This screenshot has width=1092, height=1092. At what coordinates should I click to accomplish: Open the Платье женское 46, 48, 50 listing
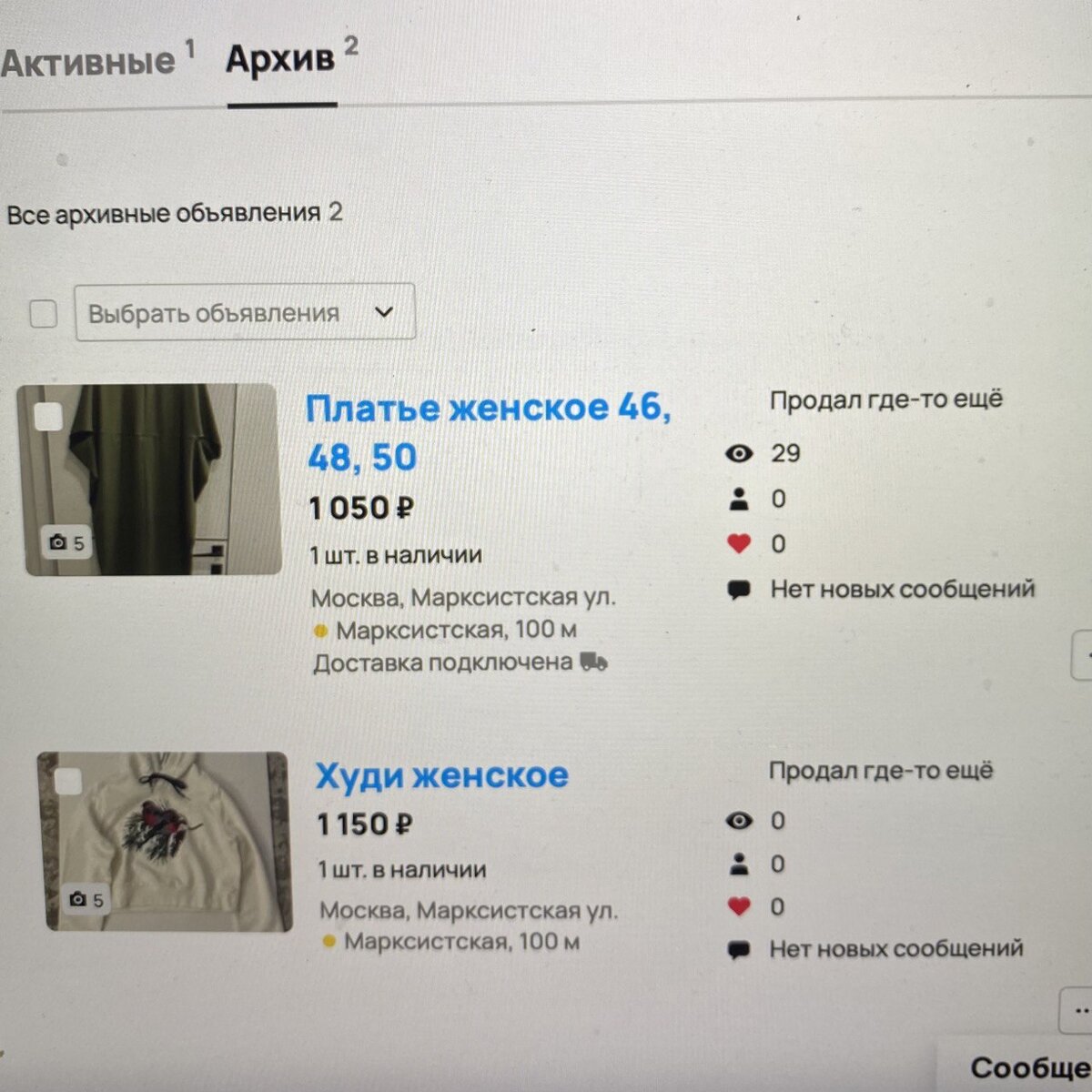[x=489, y=432]
